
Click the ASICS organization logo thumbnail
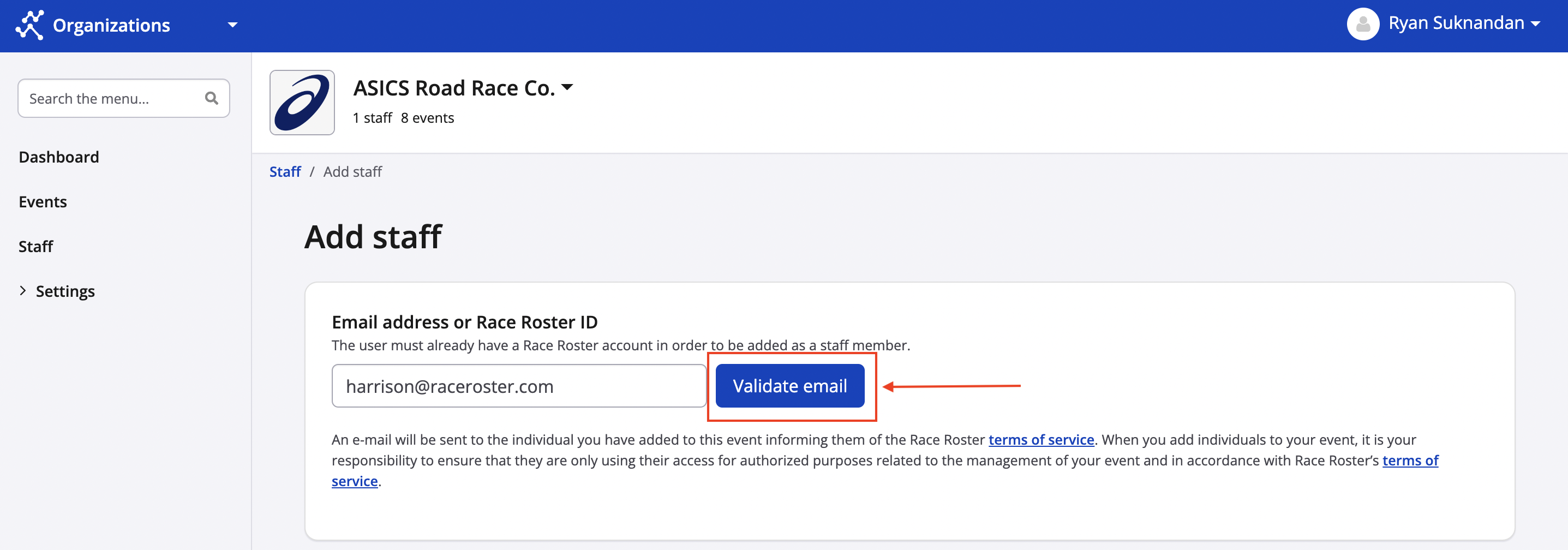(302, 103)
